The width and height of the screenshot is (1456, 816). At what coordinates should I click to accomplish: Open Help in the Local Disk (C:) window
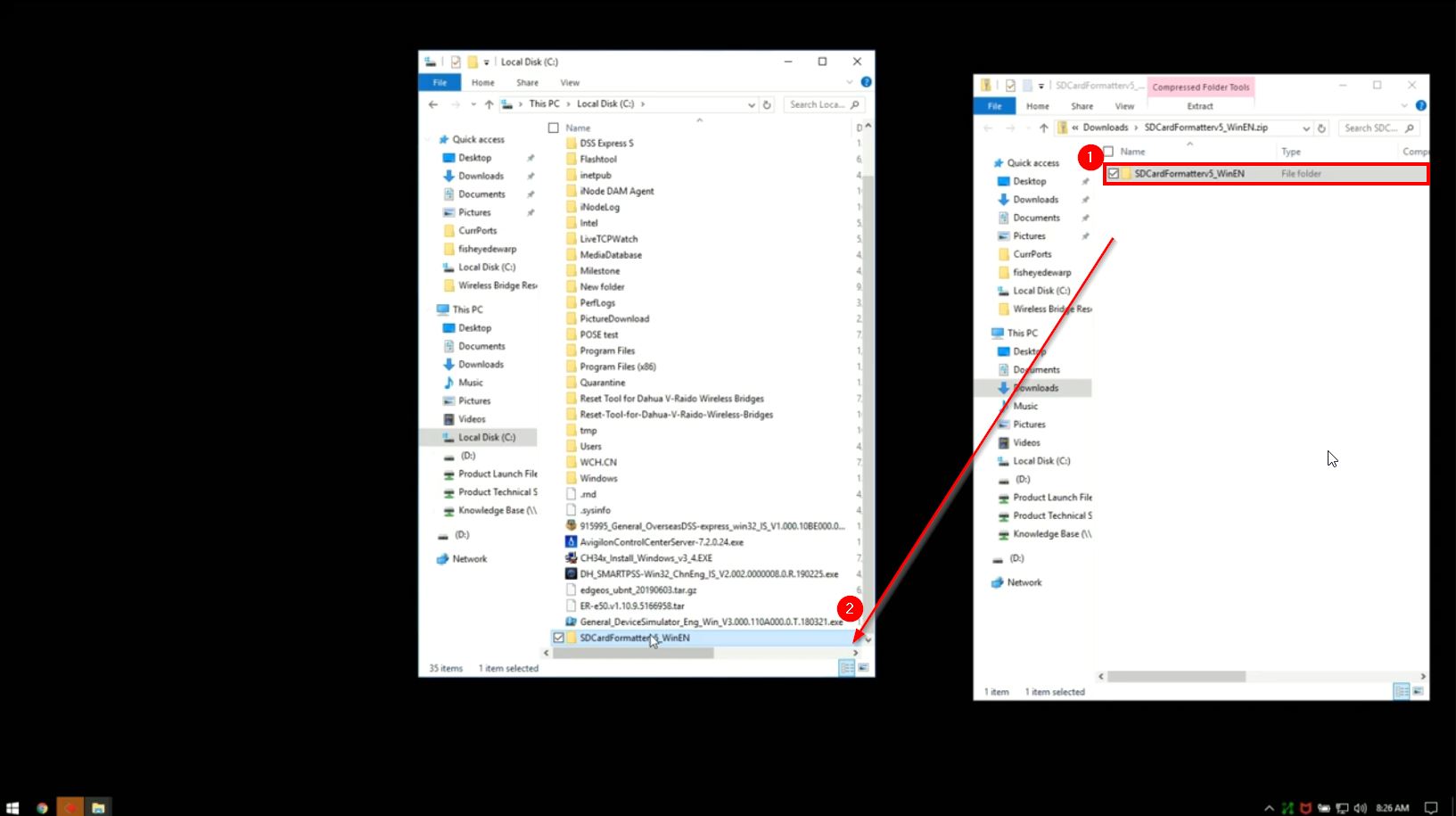(866, 82)
